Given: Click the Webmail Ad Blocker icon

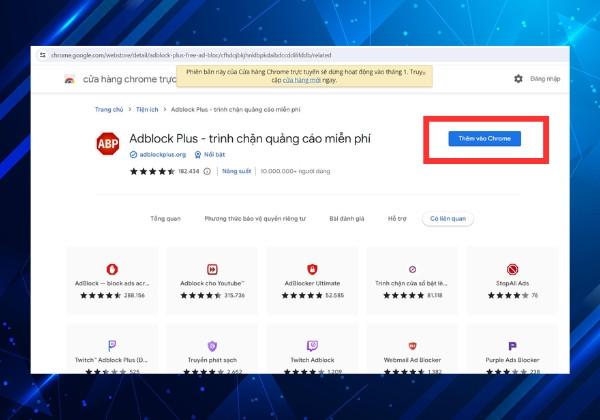Looking at the screenshot, I should [412, 346].
